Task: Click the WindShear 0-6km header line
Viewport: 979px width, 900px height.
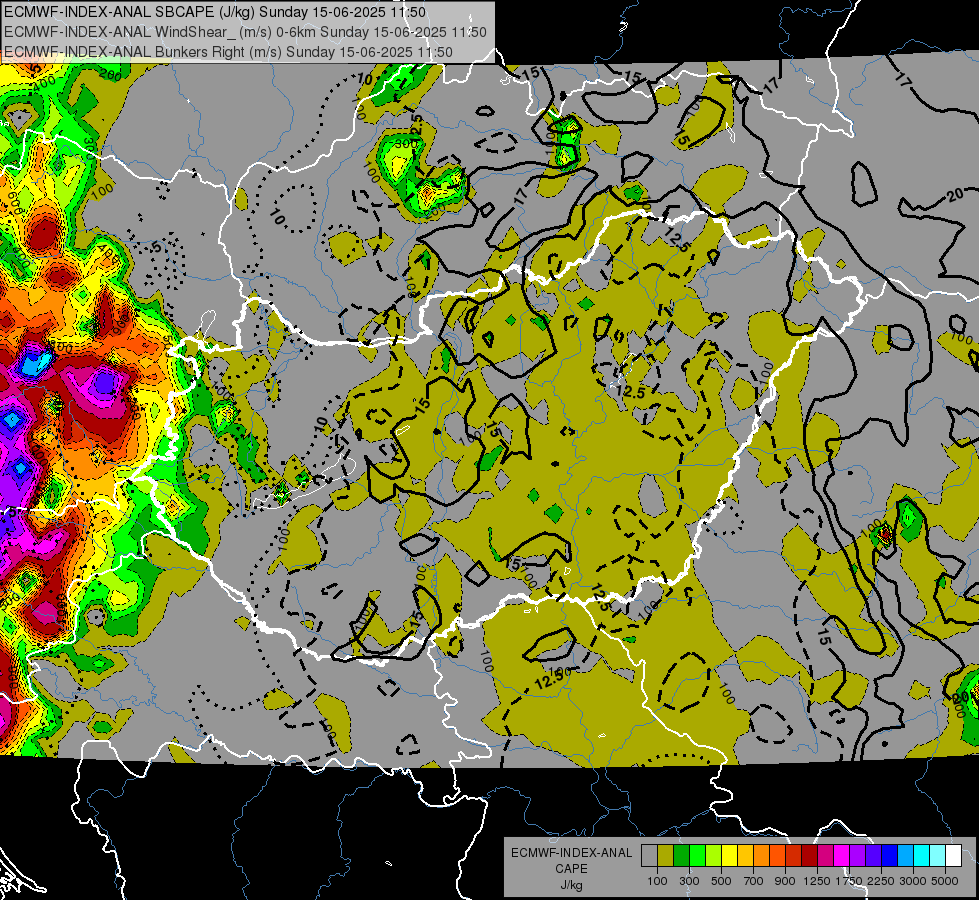Action: tap(245, 32)
